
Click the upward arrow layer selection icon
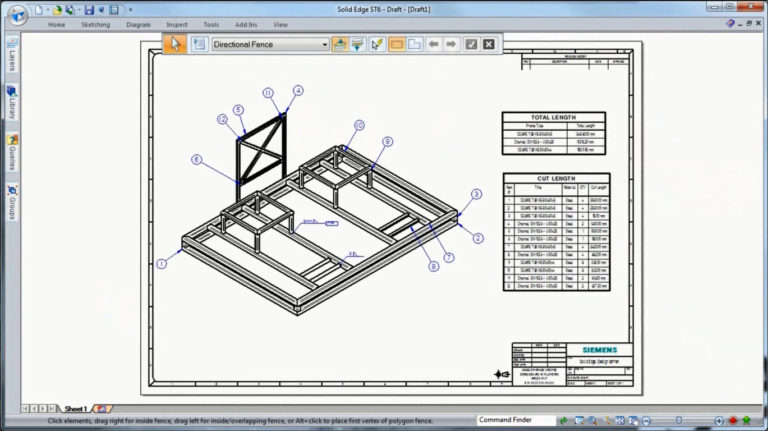click(340, 44)
